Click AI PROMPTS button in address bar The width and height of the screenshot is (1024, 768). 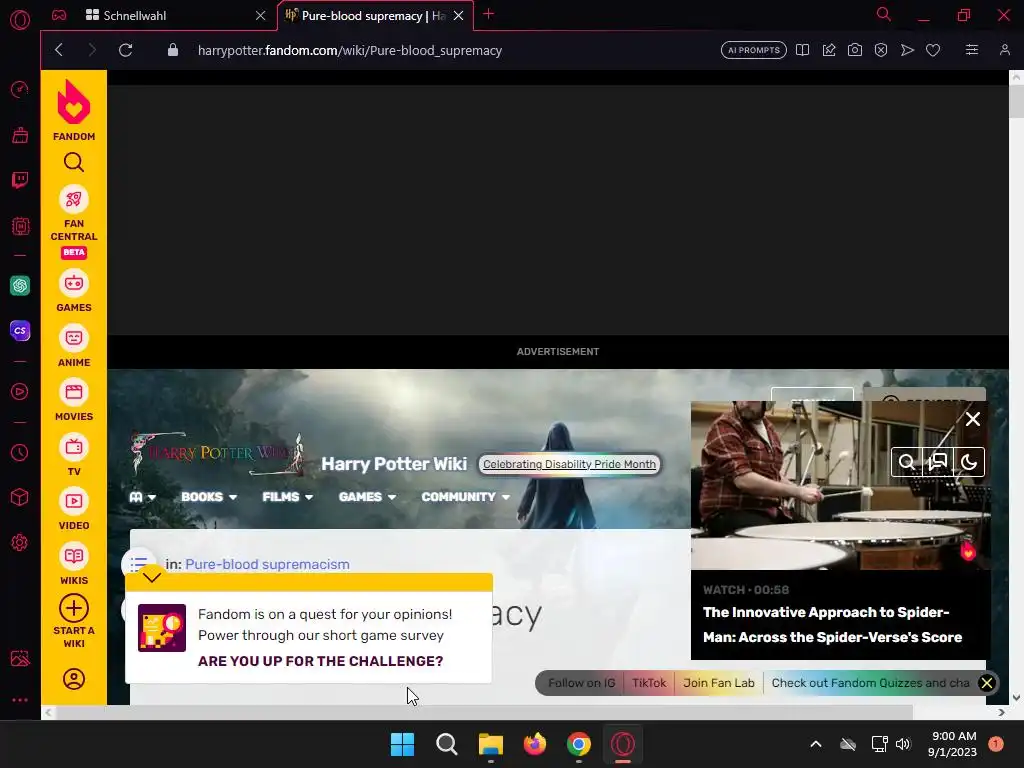coord(754,50)
